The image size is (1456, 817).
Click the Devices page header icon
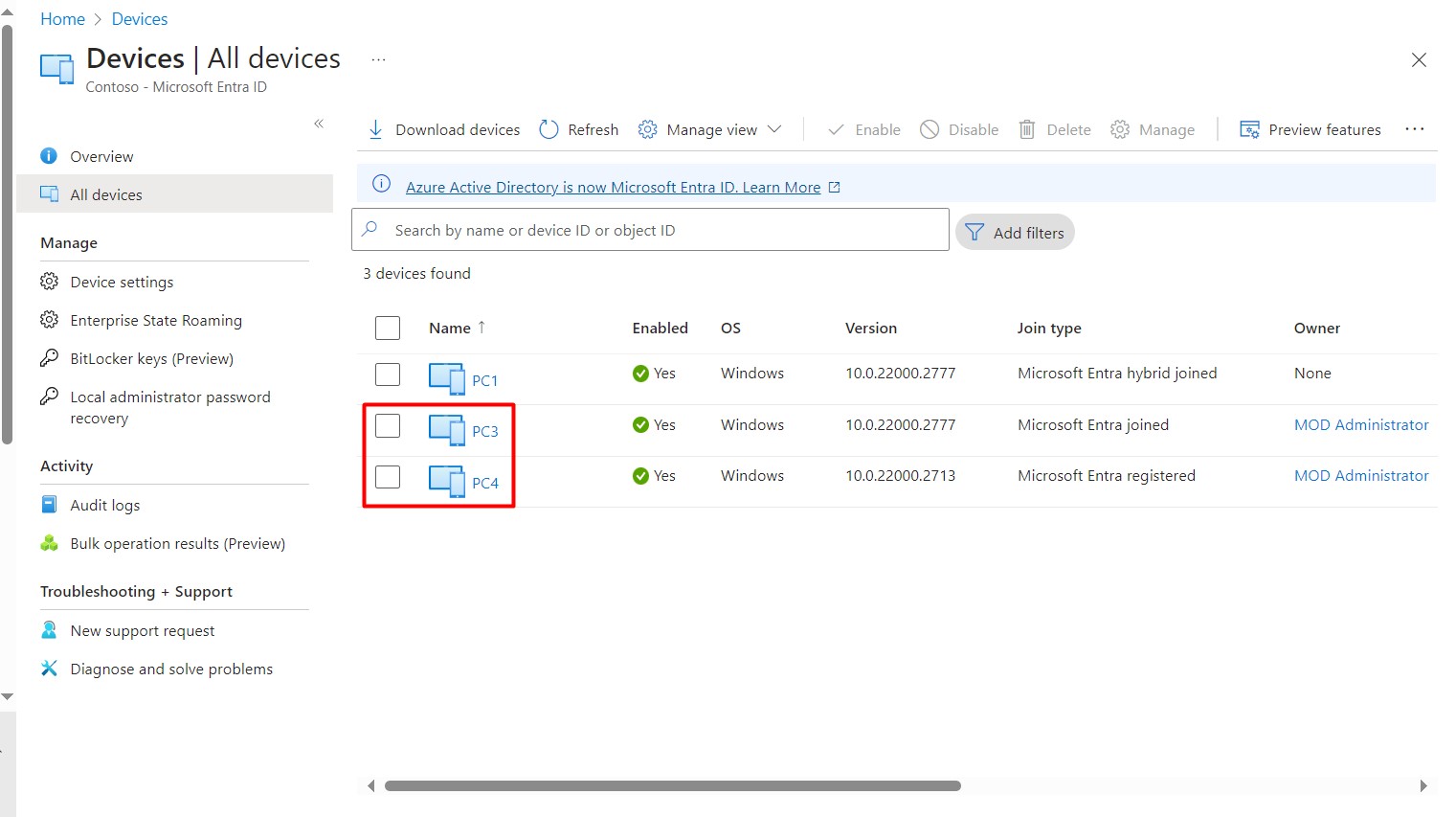click(x=56, y=69)
